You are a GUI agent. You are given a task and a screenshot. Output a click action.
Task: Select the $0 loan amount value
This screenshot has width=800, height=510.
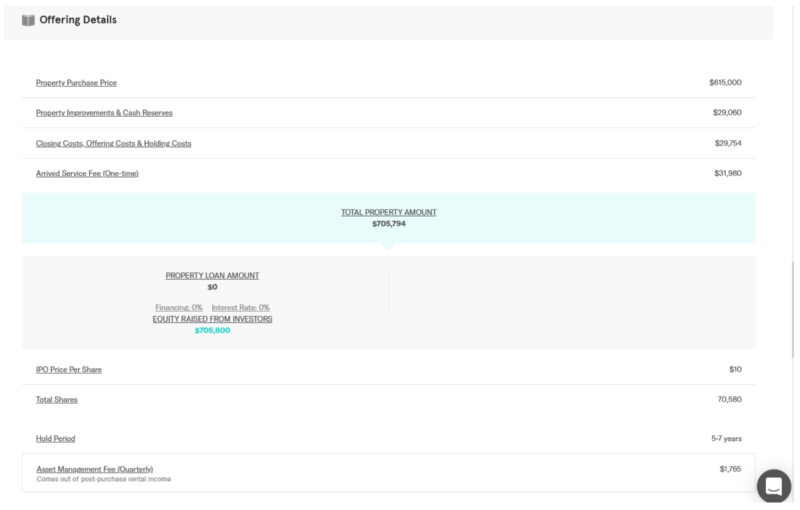coord(212,287)
